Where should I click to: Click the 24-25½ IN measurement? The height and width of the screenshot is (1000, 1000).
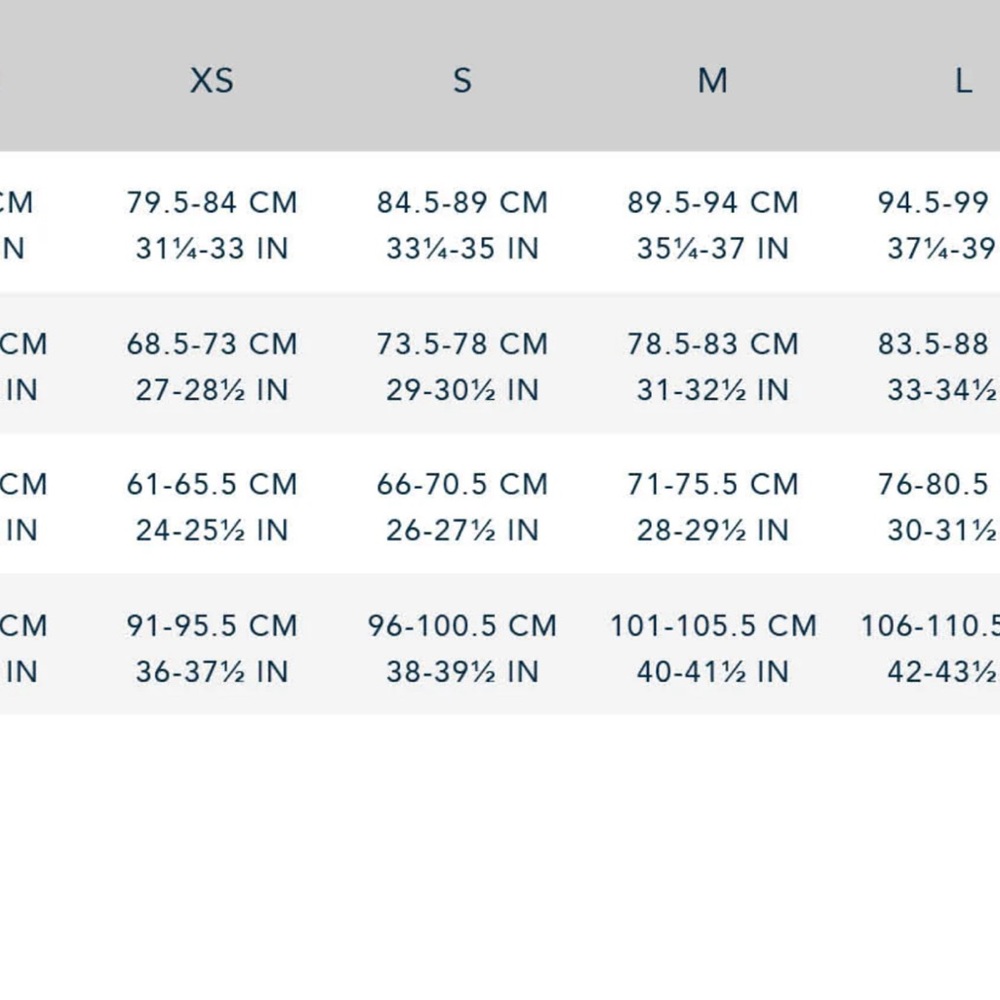tap(212, 531)
